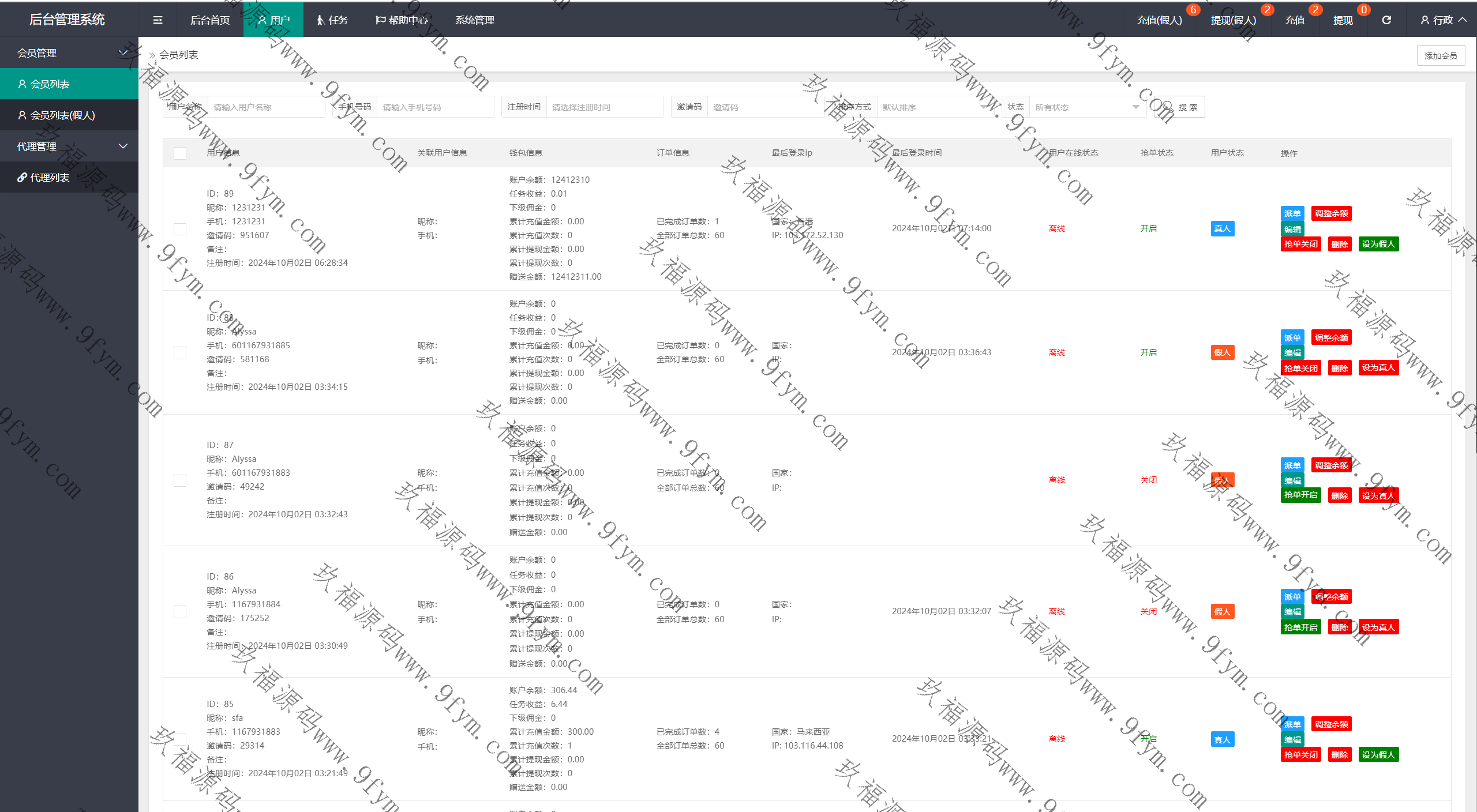This screenshot has height=812, width=1477.
Task: Click the person icon beside 会员列表(假人)
Action: pos(22,115)
